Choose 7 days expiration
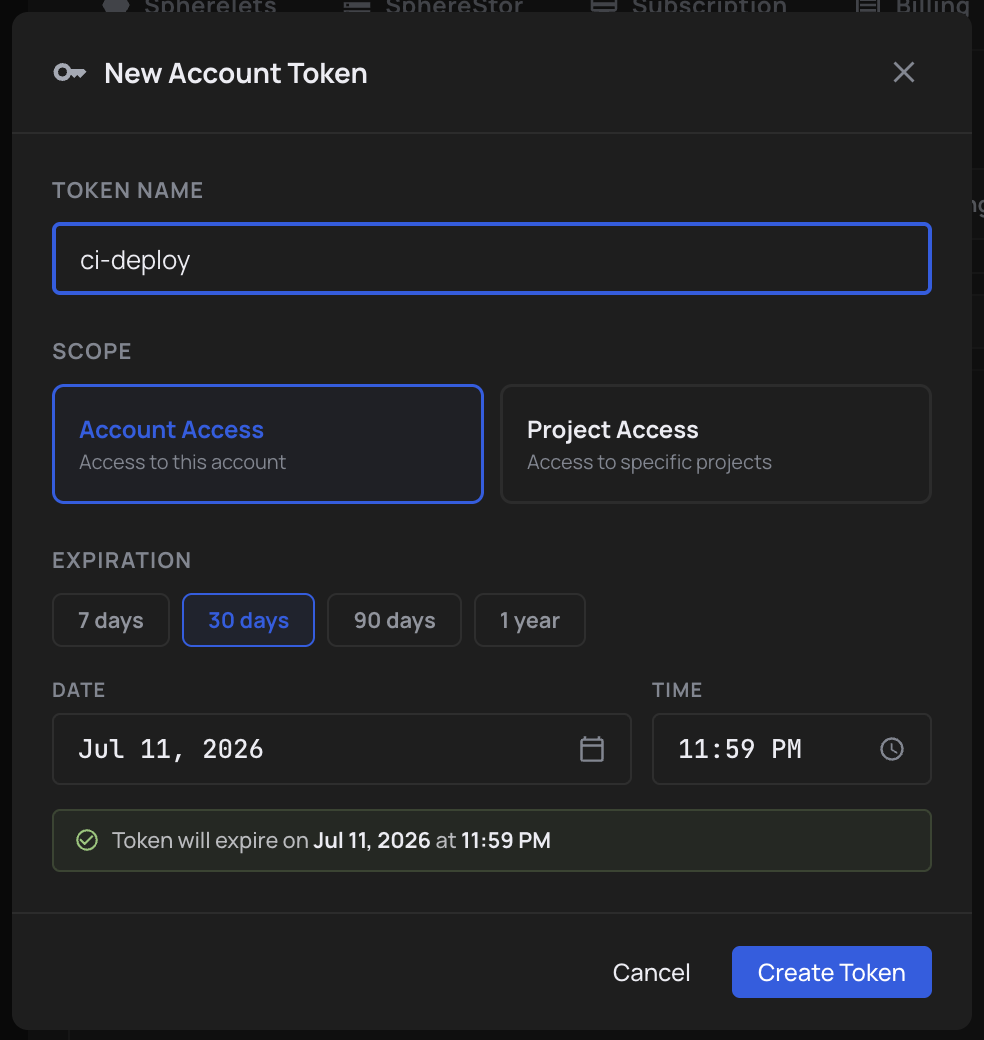 [111, 620]
